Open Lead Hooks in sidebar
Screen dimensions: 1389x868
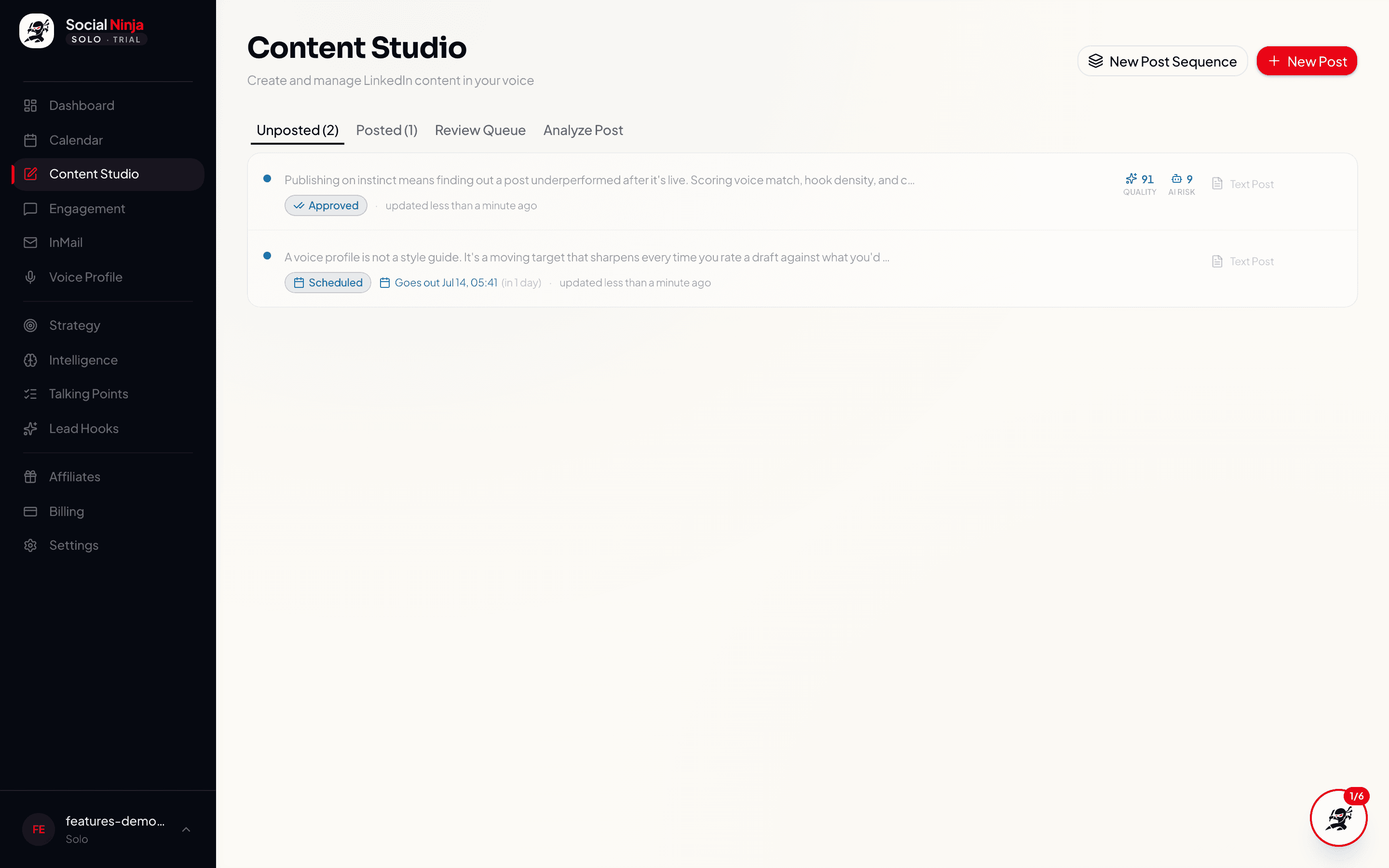click(x=108, y=429)
